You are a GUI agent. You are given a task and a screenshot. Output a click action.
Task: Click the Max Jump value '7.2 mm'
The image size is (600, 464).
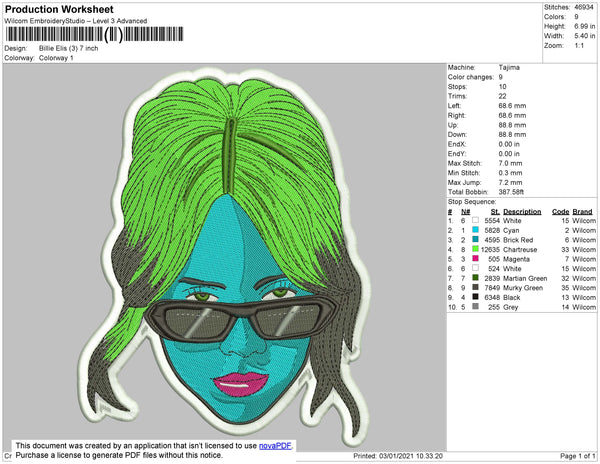510,182
